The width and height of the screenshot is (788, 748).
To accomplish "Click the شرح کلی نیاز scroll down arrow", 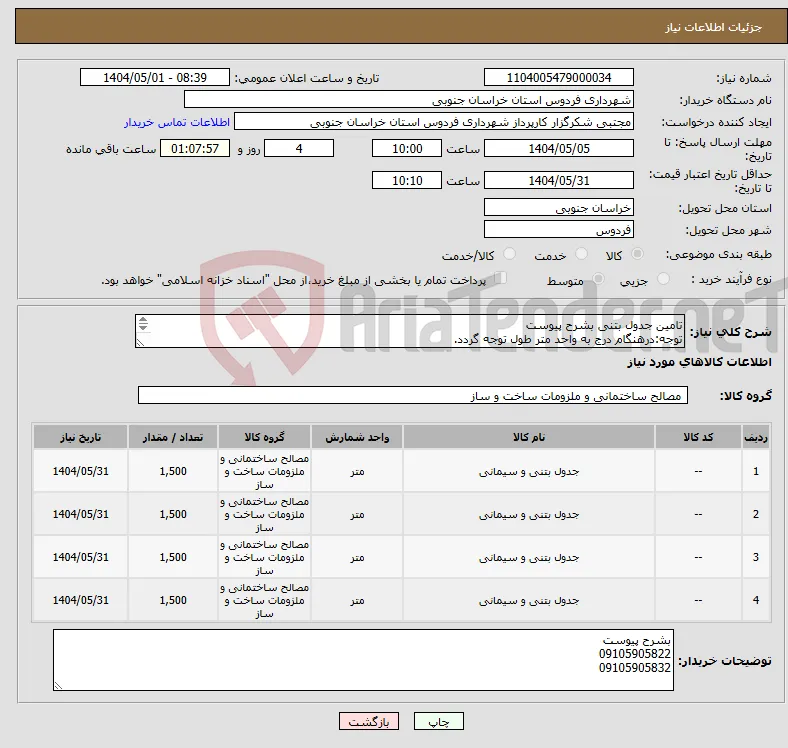I will point(143,327).
